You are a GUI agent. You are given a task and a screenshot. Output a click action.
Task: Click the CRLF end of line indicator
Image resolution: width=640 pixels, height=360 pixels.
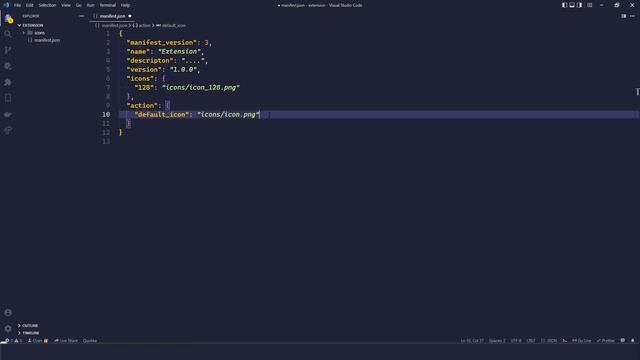pos(531,340)
